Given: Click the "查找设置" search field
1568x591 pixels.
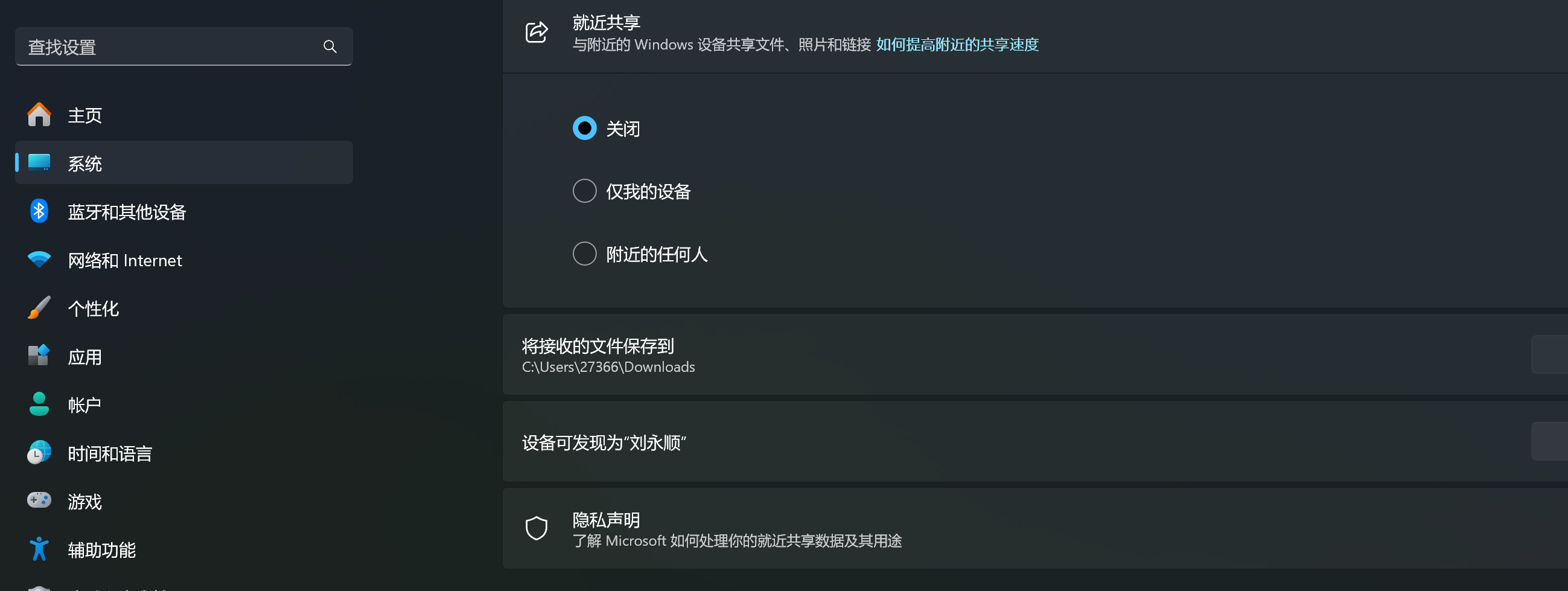Looking at the screenshot, I should pos(170,47).
